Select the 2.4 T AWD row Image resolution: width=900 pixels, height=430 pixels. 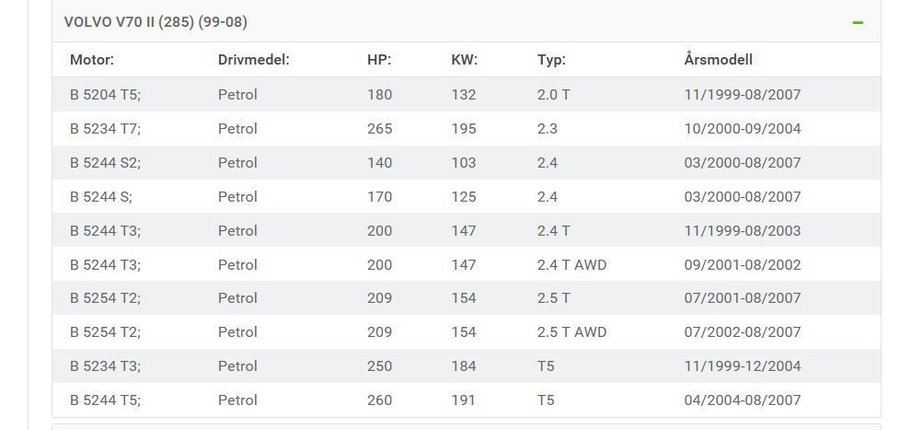(x=572, y=265)
